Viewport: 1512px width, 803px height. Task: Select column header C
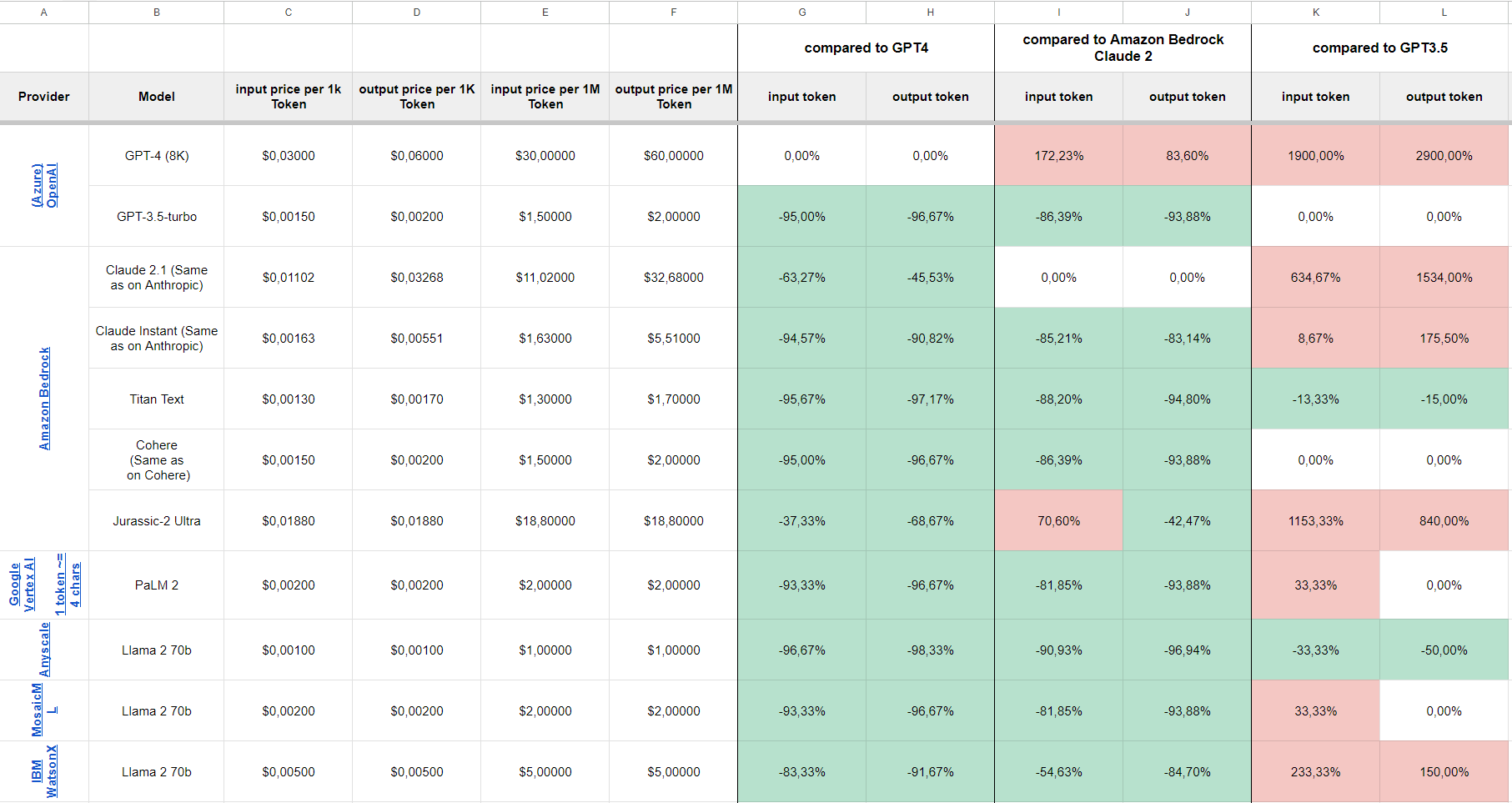pos(288,12)
